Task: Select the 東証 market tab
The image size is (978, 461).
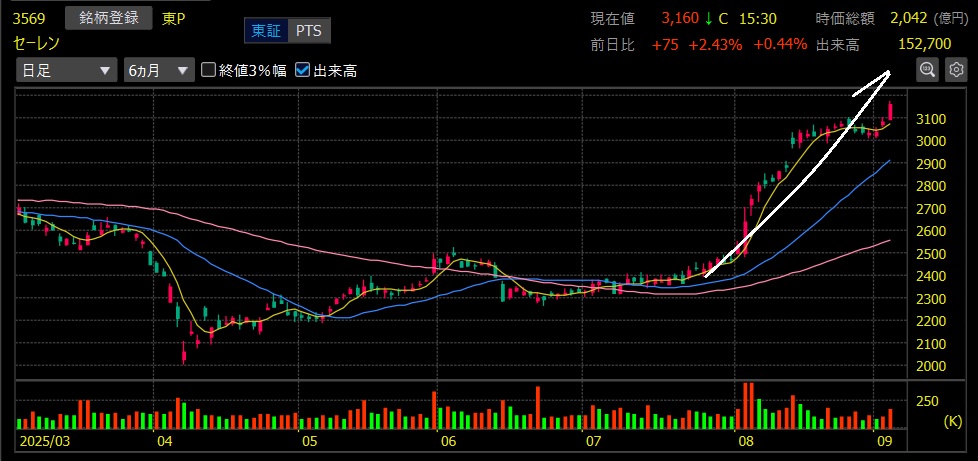Action: pos(266,31)
